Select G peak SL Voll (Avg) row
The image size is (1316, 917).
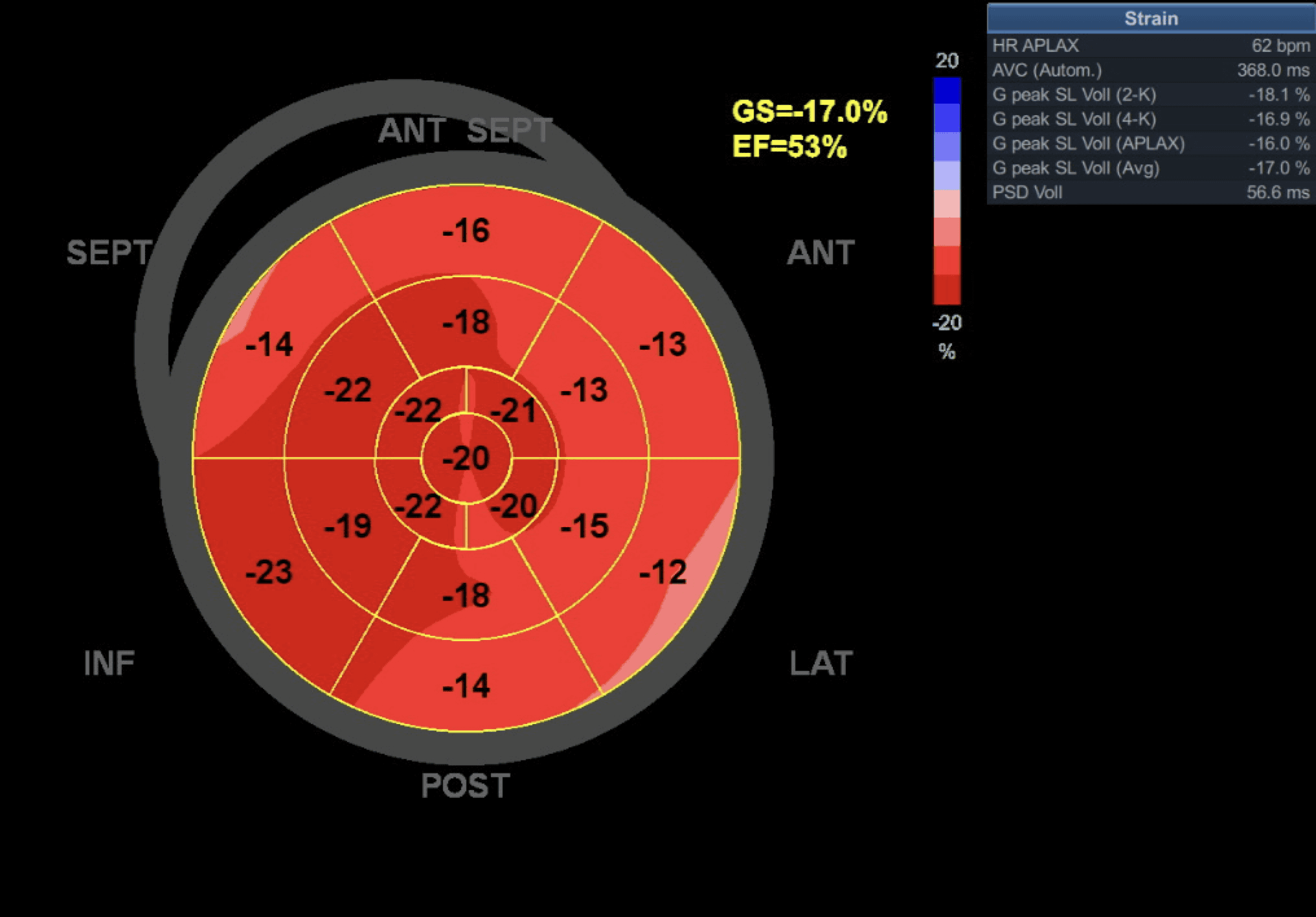tap(1151, 168)
